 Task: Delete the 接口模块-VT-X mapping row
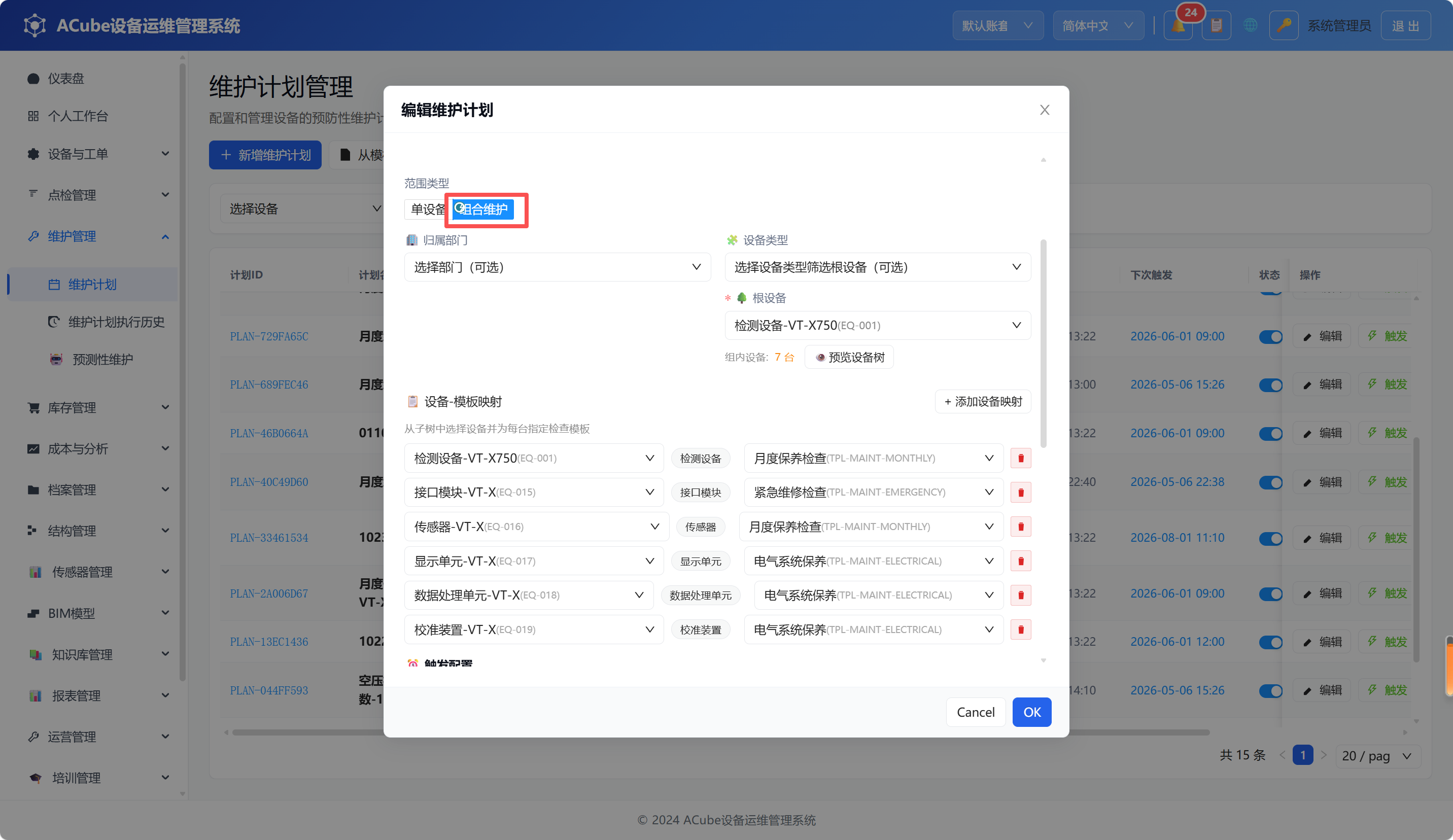pyautogui.click(x=1021, y=493)
